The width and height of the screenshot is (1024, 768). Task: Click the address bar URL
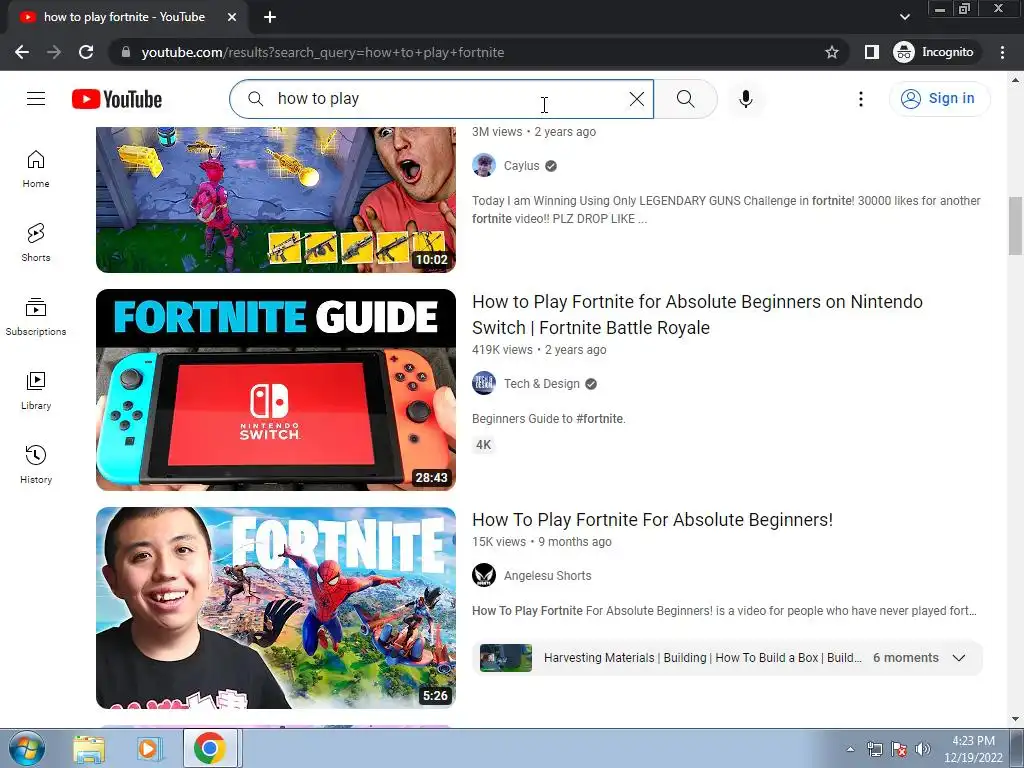pyautogui.click(x=323, y=52)
